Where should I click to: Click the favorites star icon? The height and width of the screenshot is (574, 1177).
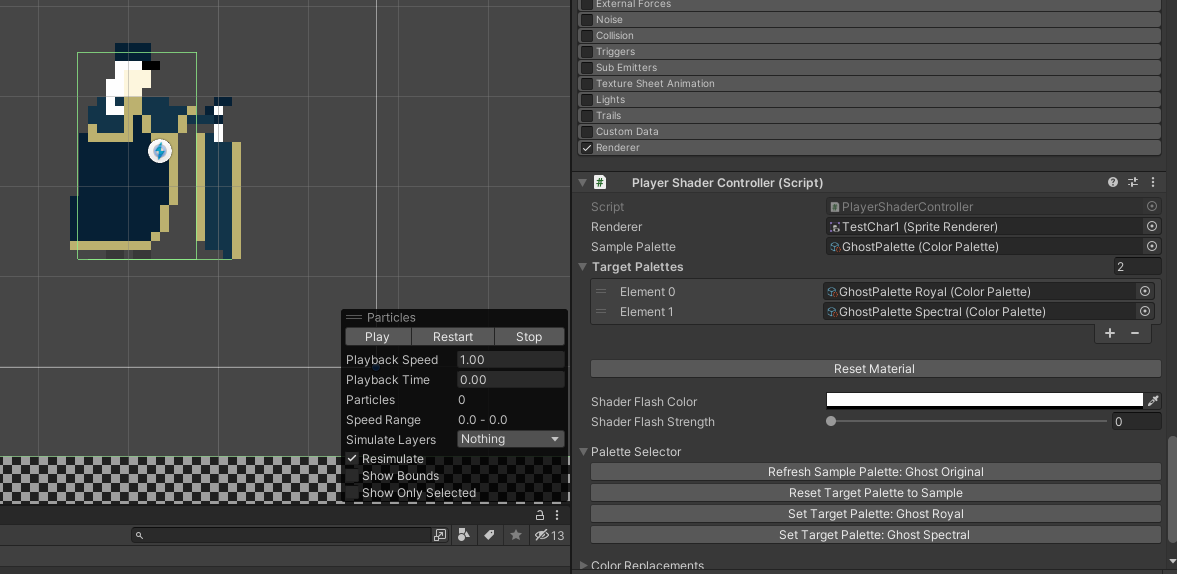[x=516, y=536]
